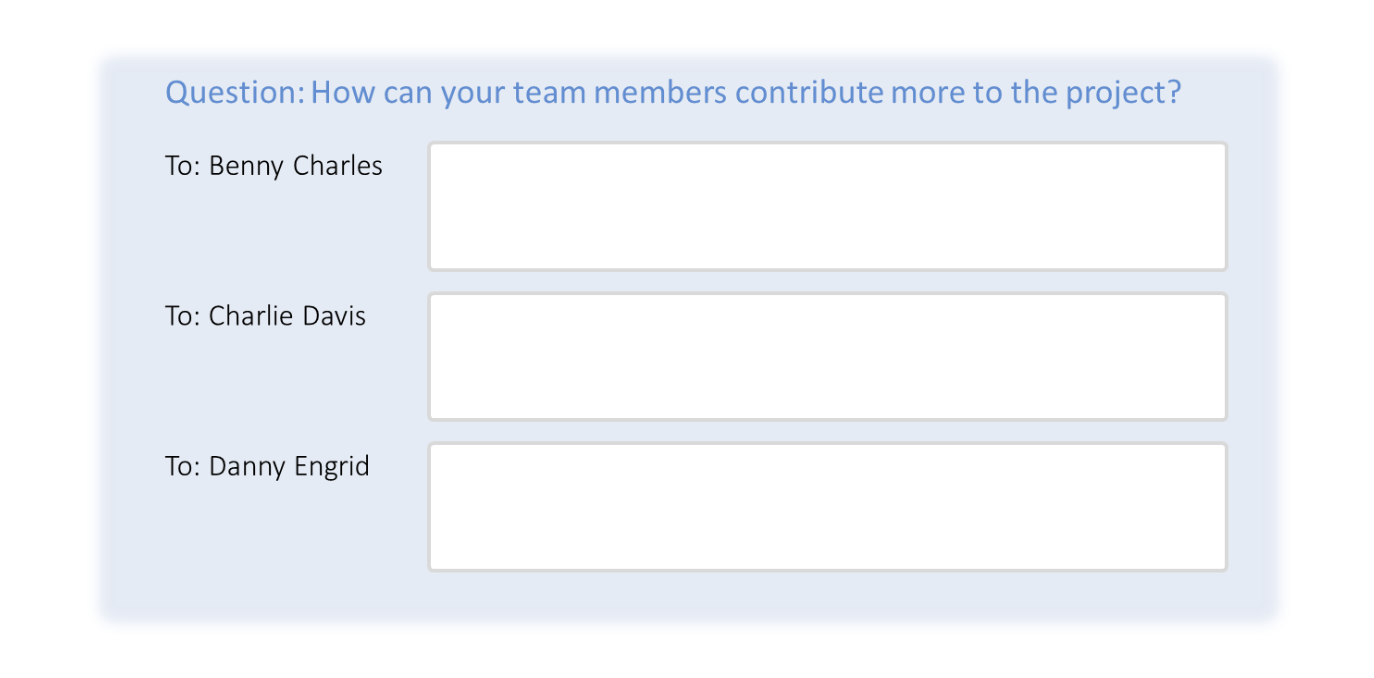Image resolution: width=1374 pixels, height=678 pixels.
Task: Focus the Charlie Davis answer text box
Action: 828,356
